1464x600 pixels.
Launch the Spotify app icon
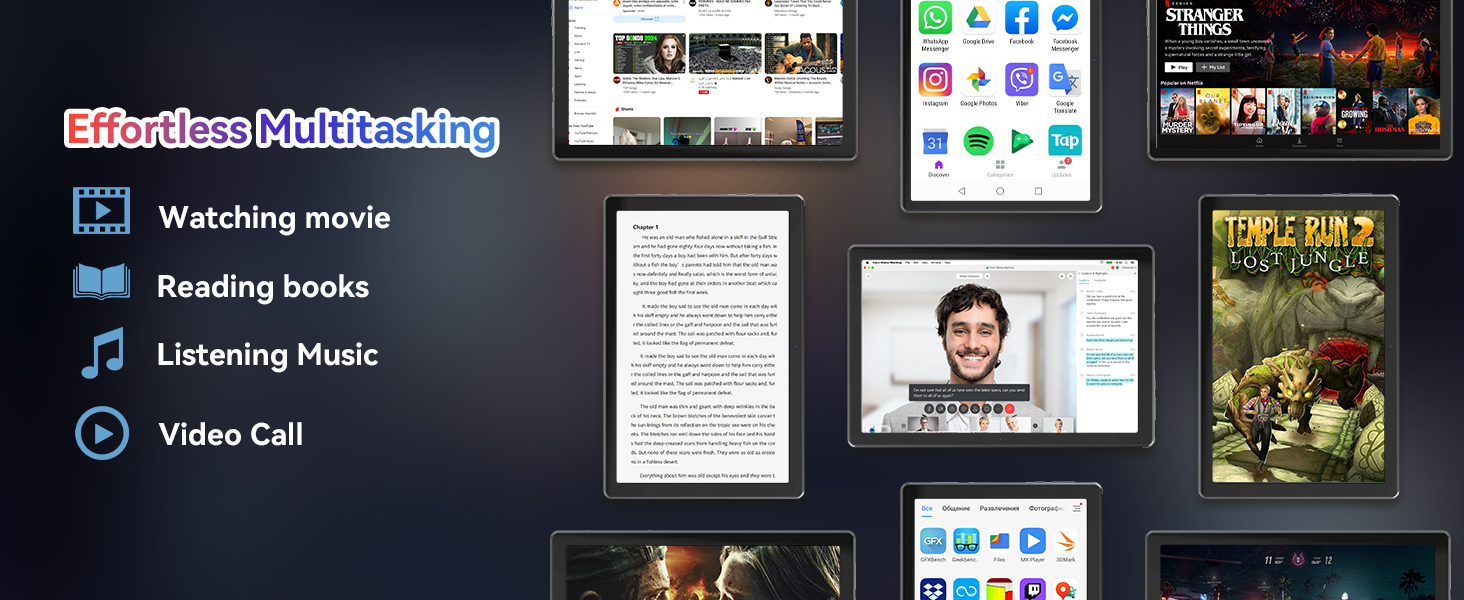pyautogui.click(x=978, y=141)
